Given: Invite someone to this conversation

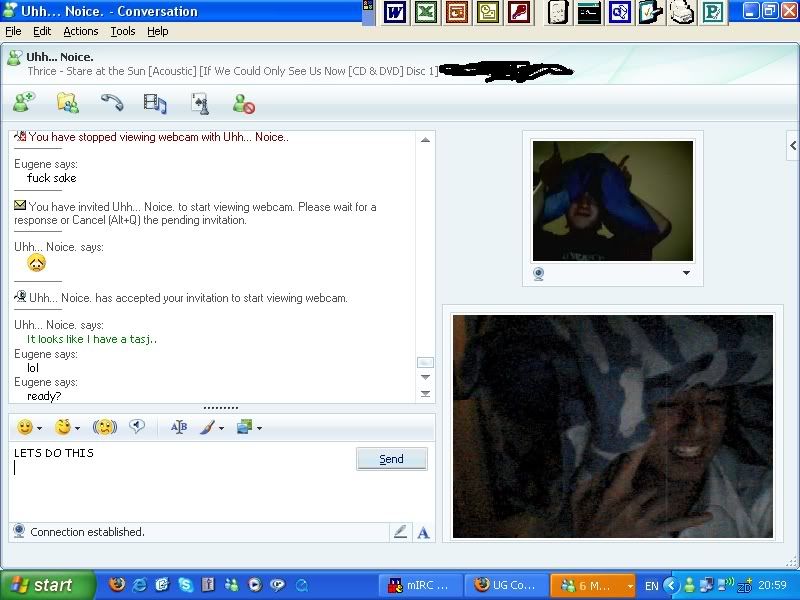Looking at the screenshot, I should pos(23,103).
